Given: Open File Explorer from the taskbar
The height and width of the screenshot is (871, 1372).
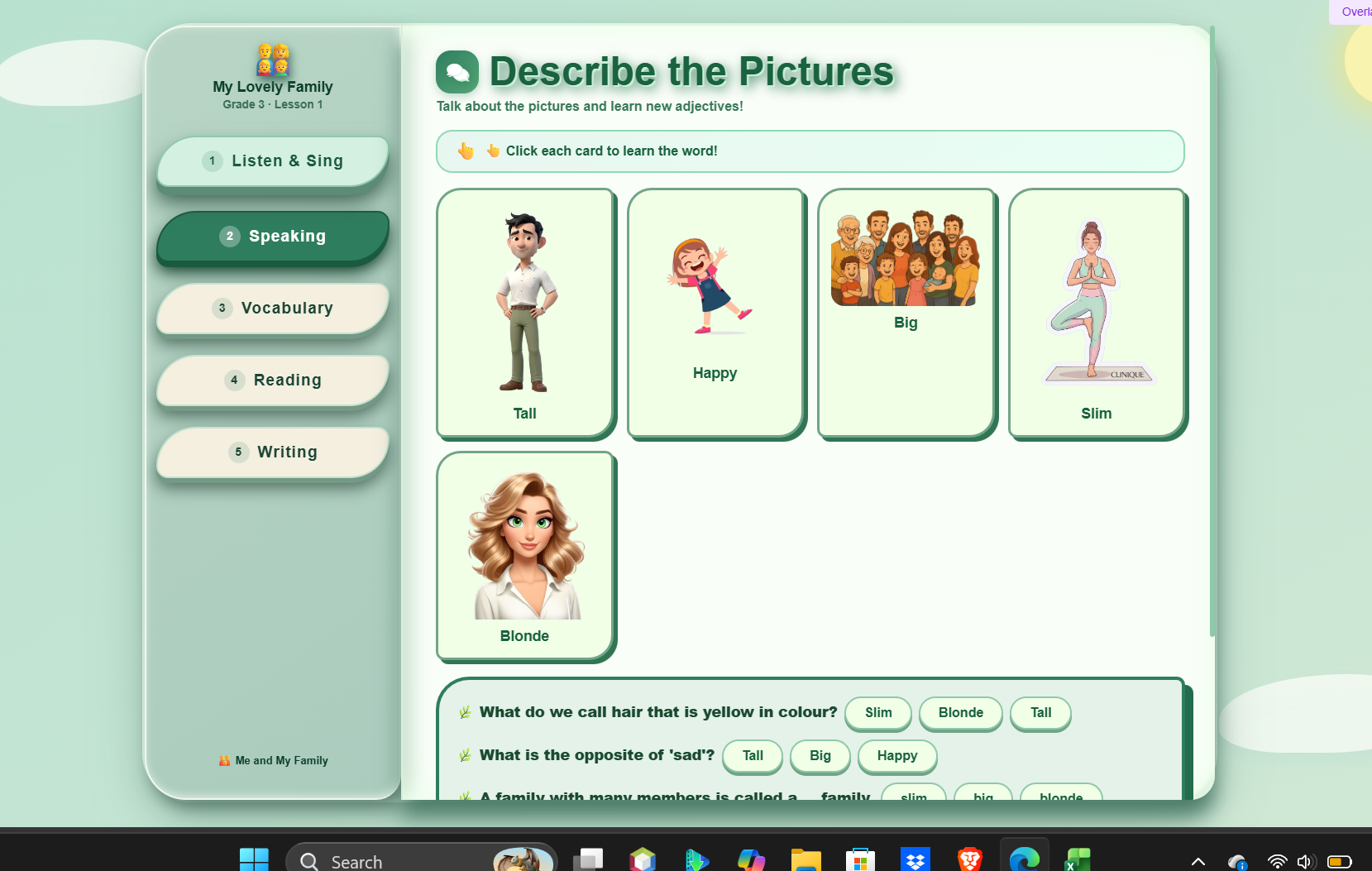Looking at the screenshot, I should [806, 860].
